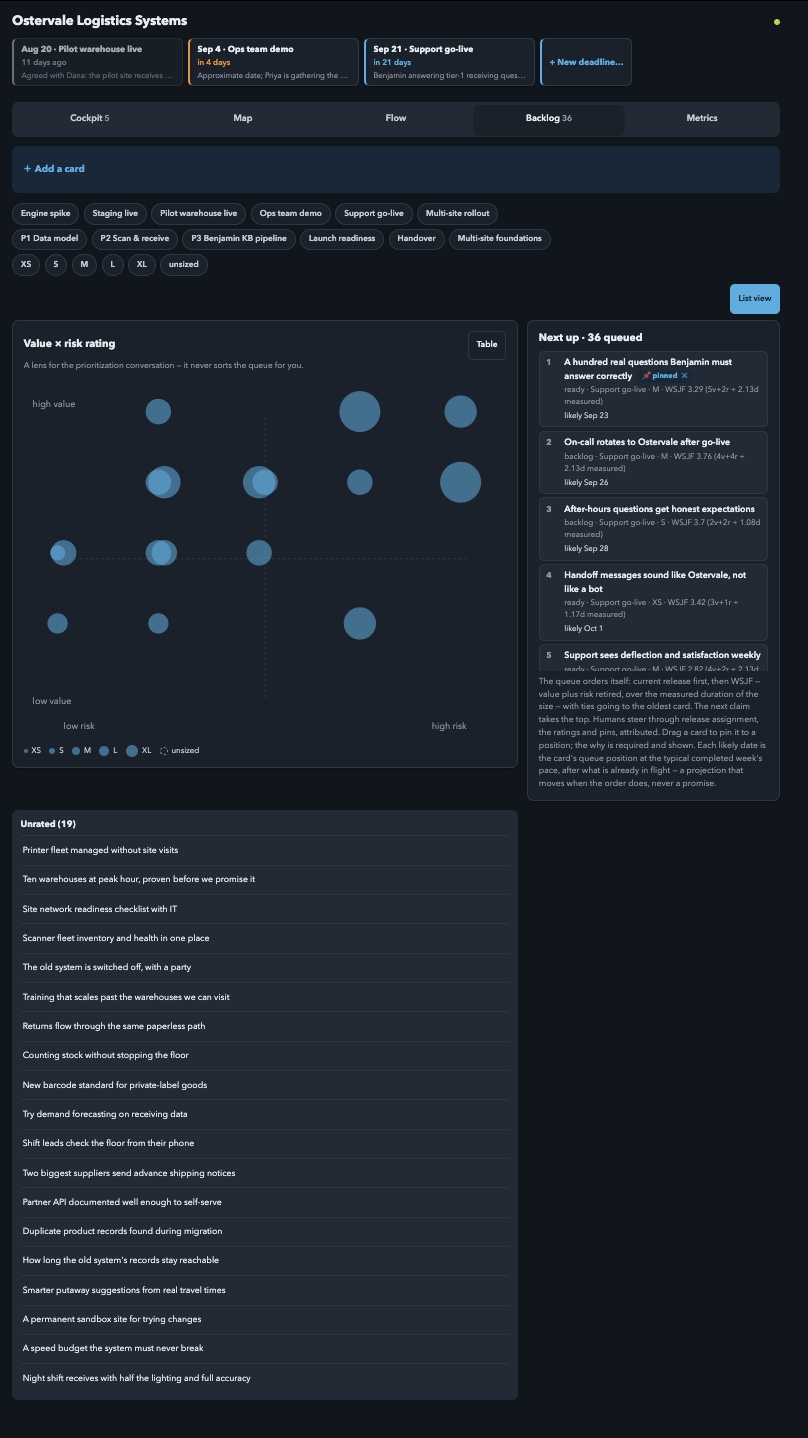This screenshot has height=1438, width=808.
Task: Toggle the XL size filter chip
Action: pos(141,265)
